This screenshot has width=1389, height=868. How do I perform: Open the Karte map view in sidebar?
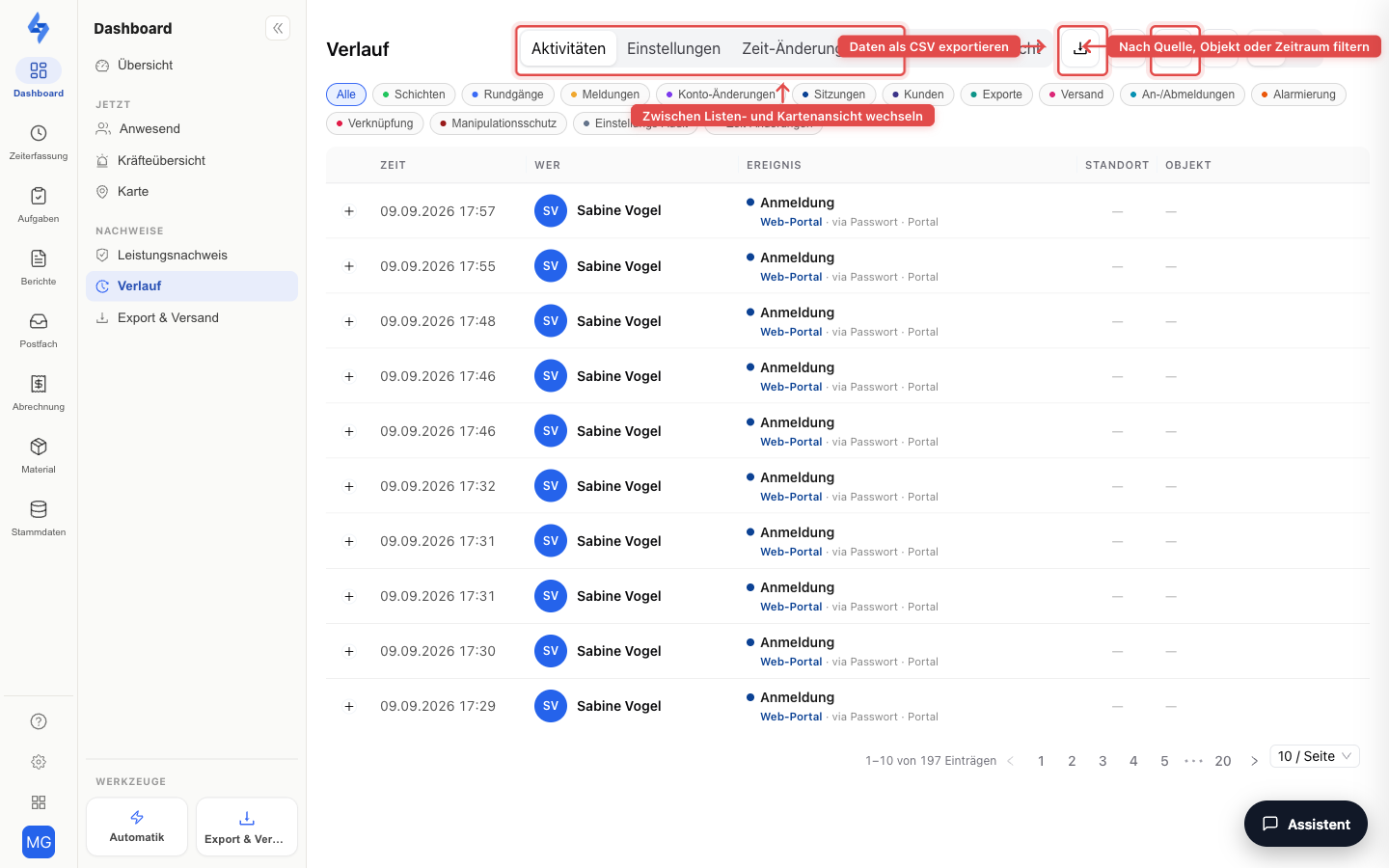click(x=192, y=192)
